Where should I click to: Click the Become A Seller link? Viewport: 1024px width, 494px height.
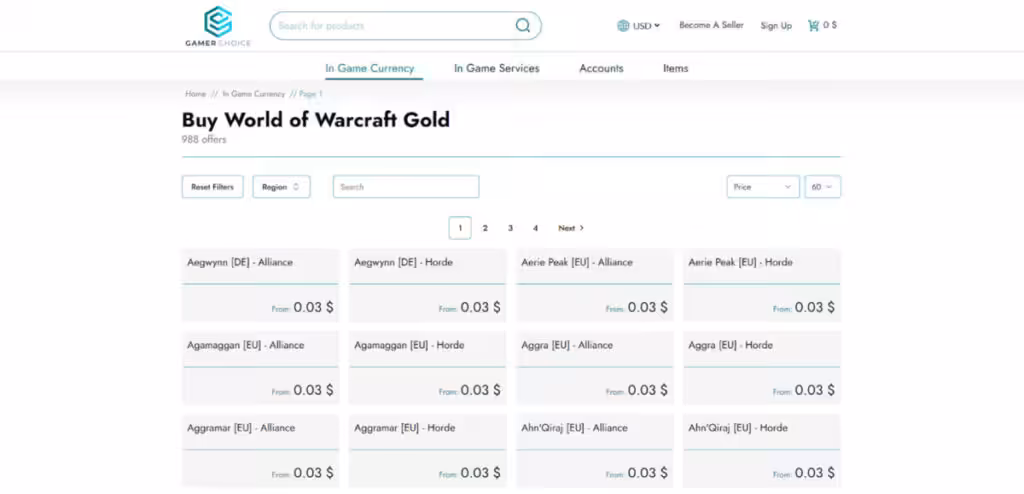pyautogui.click(x=711, y=26)
